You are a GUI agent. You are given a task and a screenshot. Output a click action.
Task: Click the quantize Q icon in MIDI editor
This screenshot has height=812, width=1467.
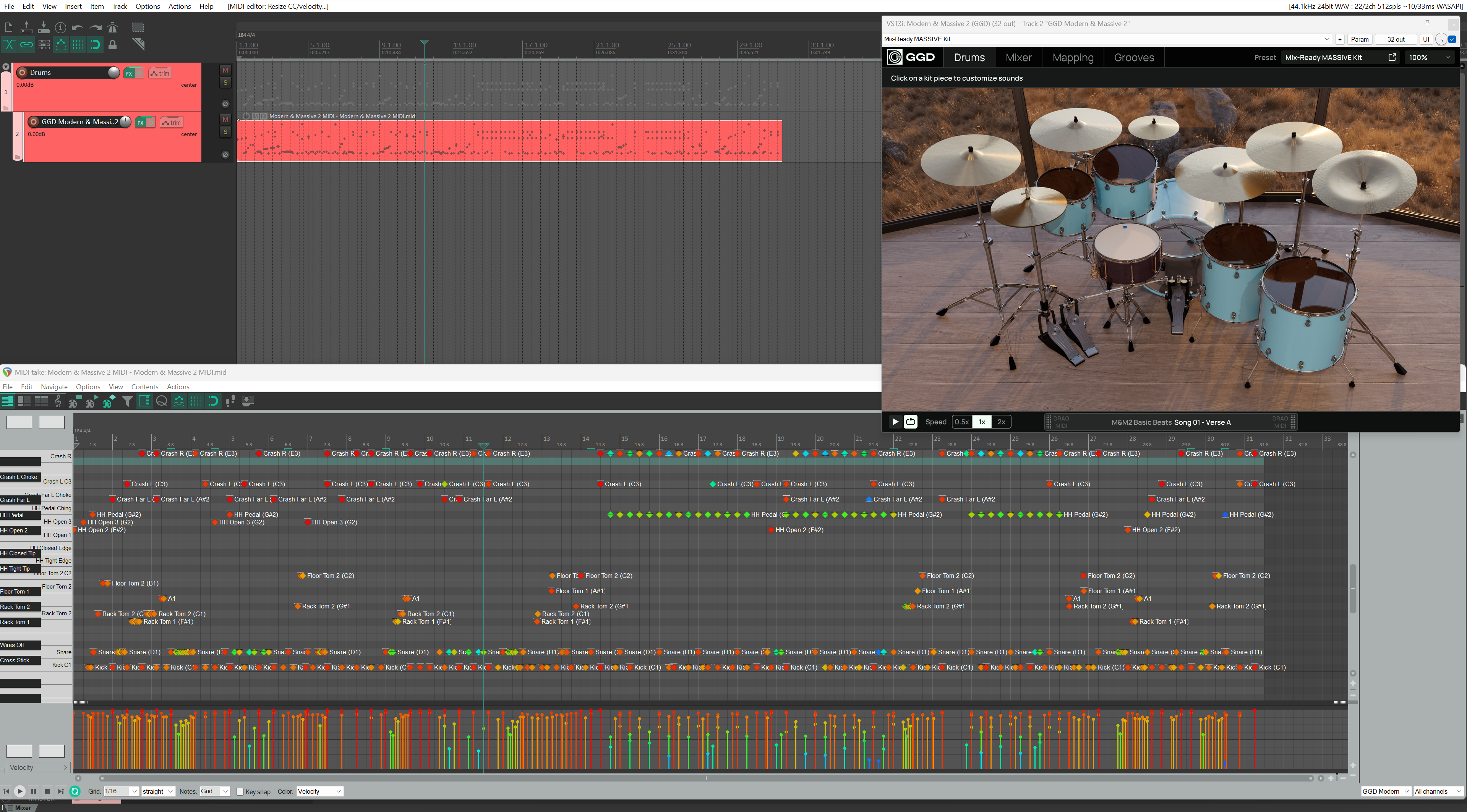[x=162, y=401]
